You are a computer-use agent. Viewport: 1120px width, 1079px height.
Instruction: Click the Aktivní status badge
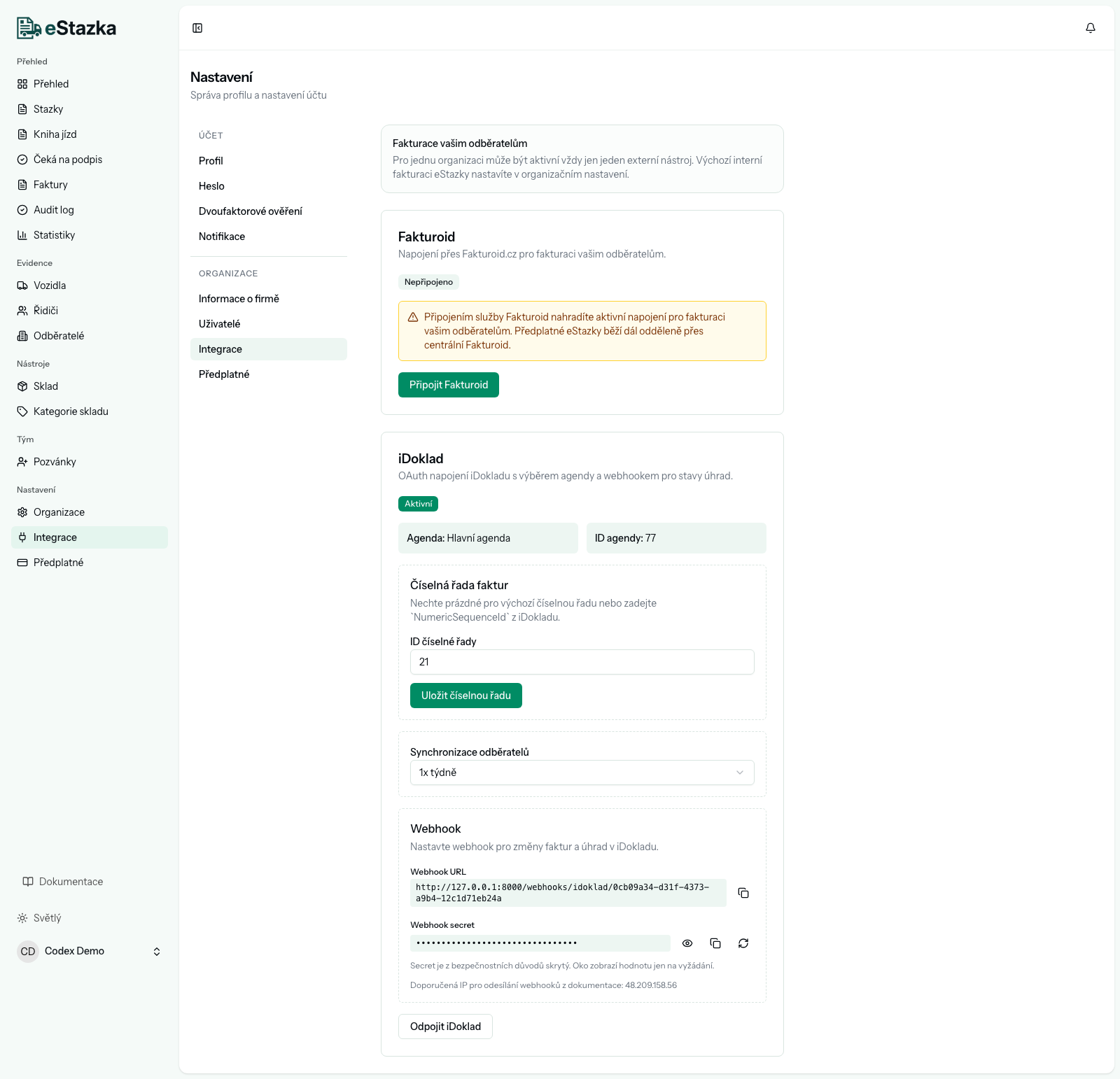point(419,504)
